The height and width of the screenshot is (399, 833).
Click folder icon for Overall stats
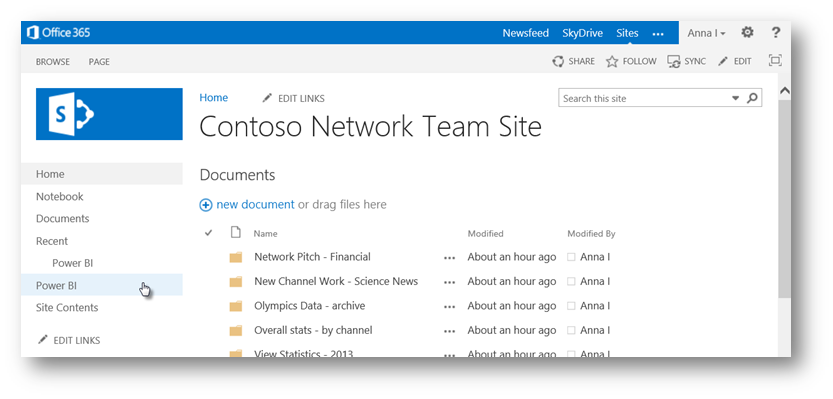[236, 330]
